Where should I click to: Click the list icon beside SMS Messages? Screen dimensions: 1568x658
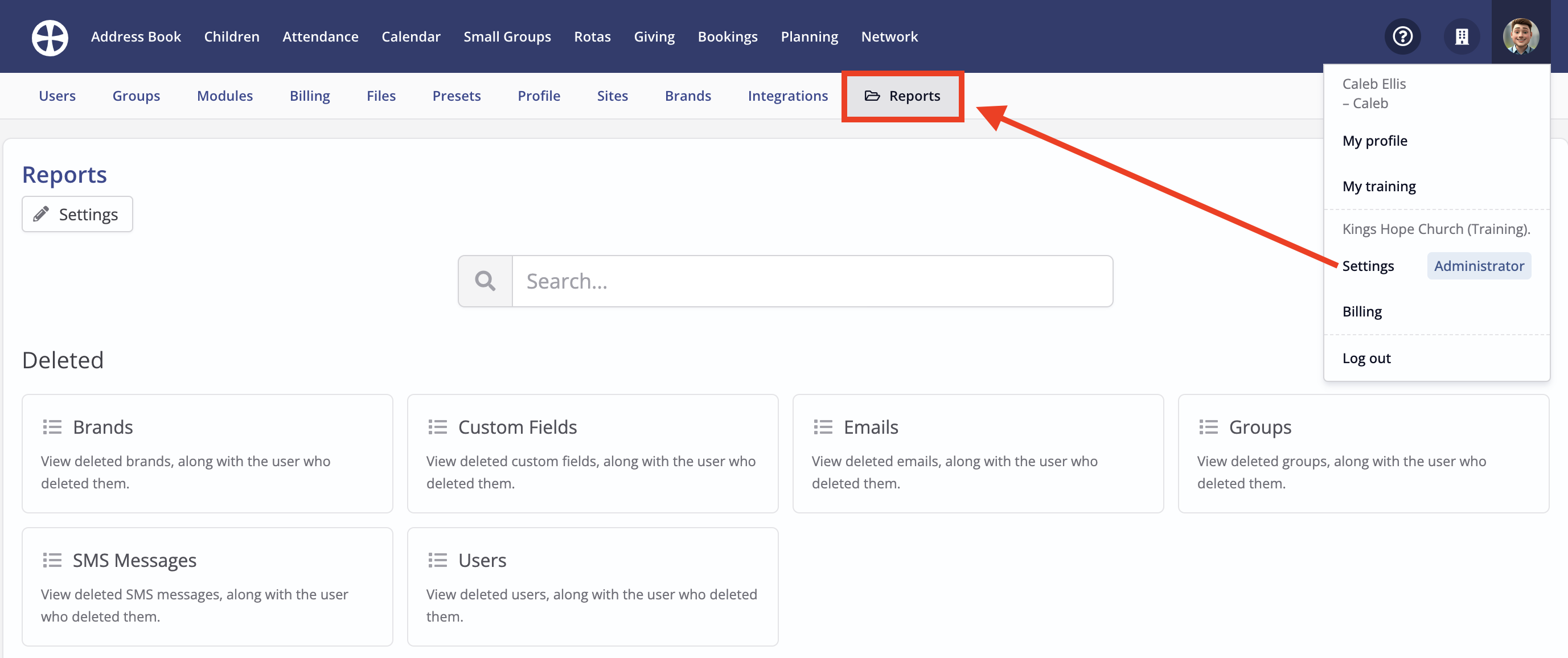(52, 560)
